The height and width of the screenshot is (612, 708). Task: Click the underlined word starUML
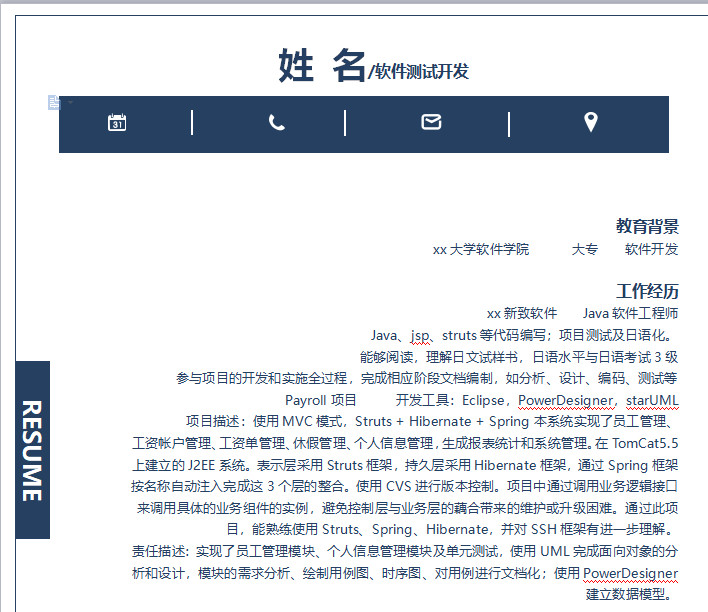652,400
